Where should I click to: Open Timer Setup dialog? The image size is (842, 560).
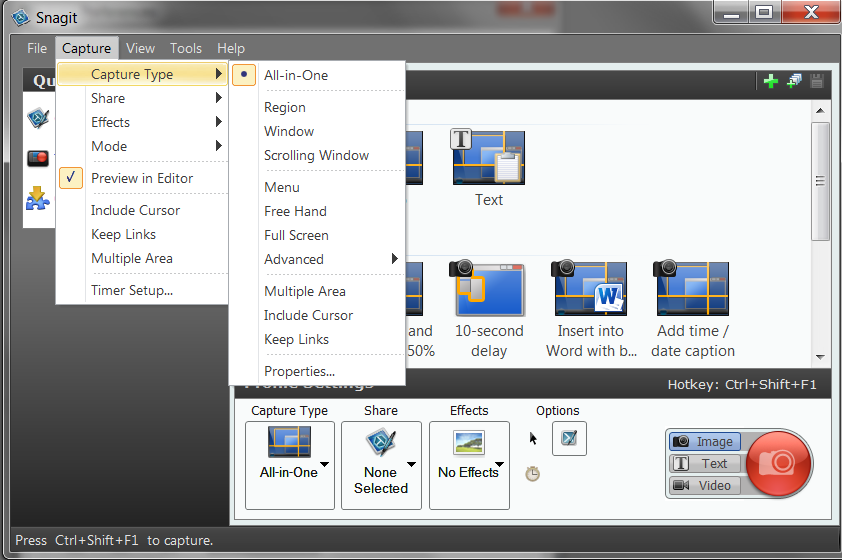click(142, 290)
